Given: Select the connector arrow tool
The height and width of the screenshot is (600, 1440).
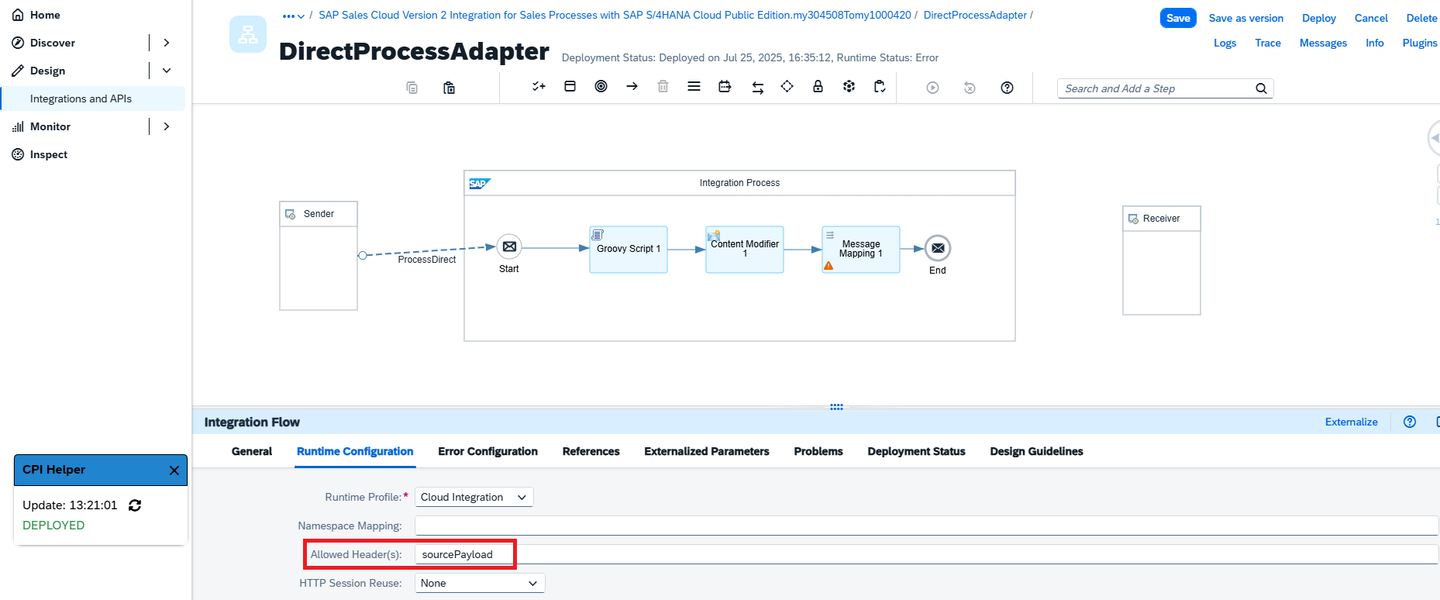Looking at the screenshot, I should click(x=632, y=87).
